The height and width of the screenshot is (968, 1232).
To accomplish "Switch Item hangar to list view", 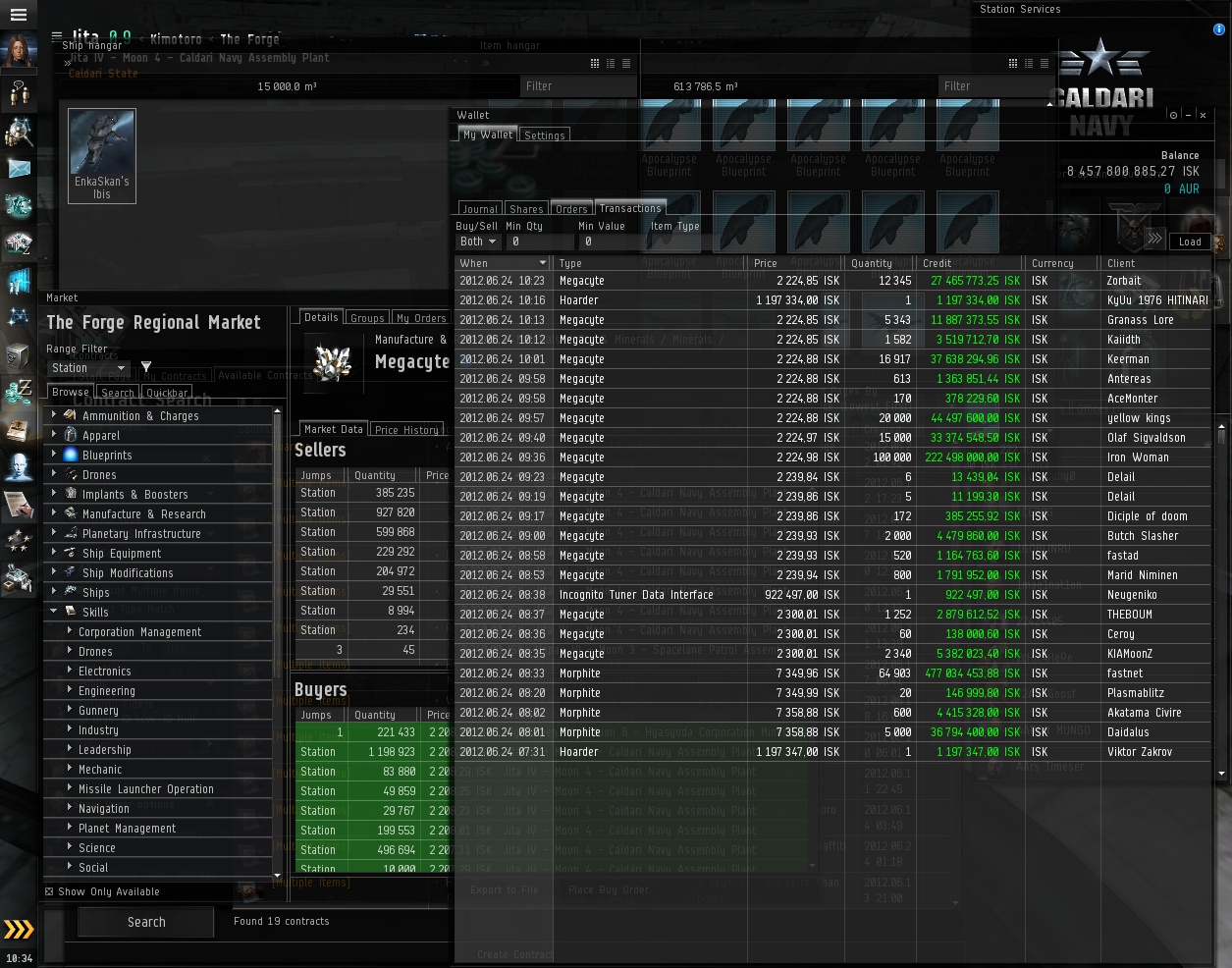I will coord(1045,63).
